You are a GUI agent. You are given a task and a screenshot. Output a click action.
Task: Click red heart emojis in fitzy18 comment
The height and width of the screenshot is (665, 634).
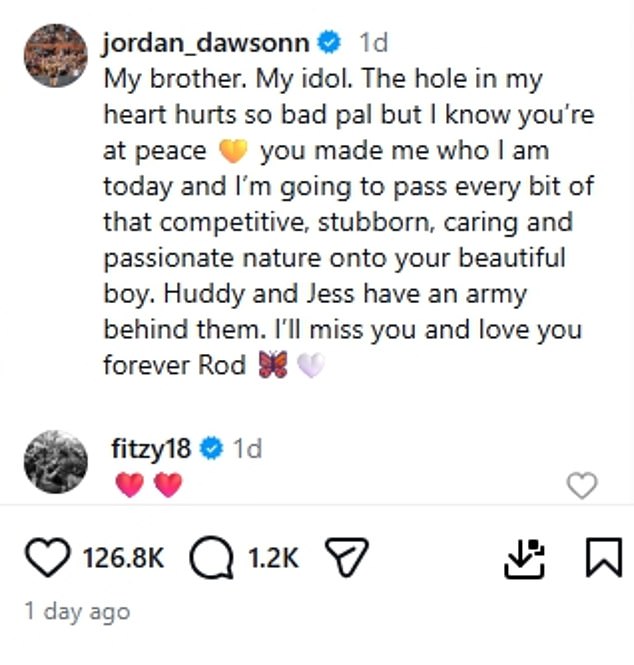[149, 485]
